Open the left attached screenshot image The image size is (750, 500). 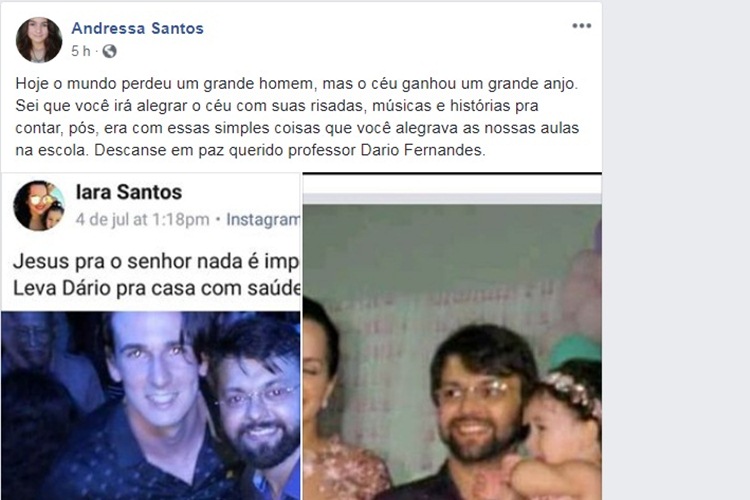pos(151,336)
